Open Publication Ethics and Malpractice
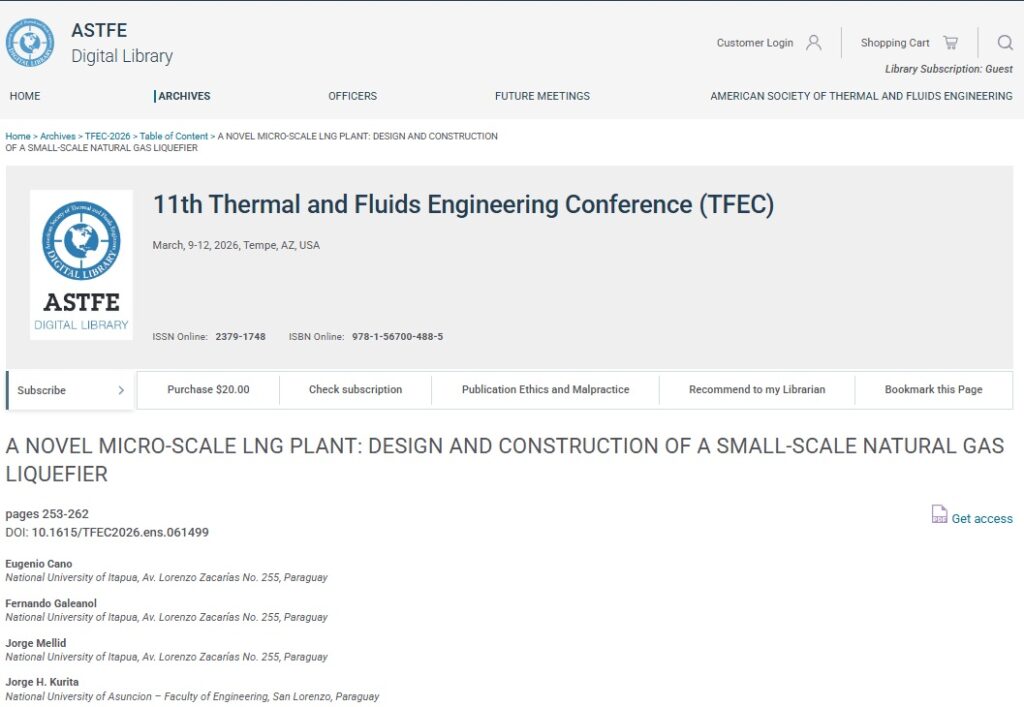The width and height of the screenshot is (1024, 707). tap(545, 390)
